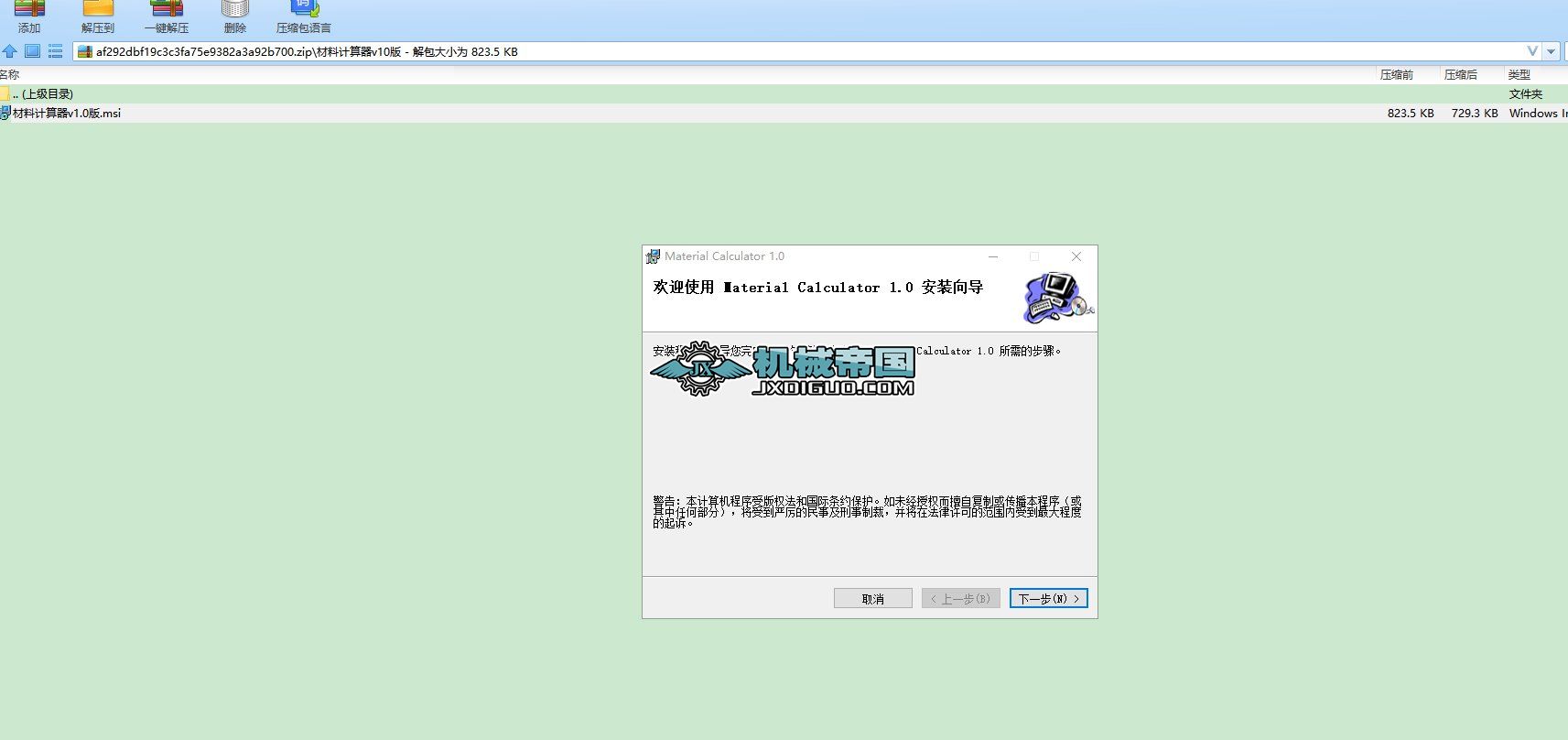Click the installer title bar icon

pos(653,256)
